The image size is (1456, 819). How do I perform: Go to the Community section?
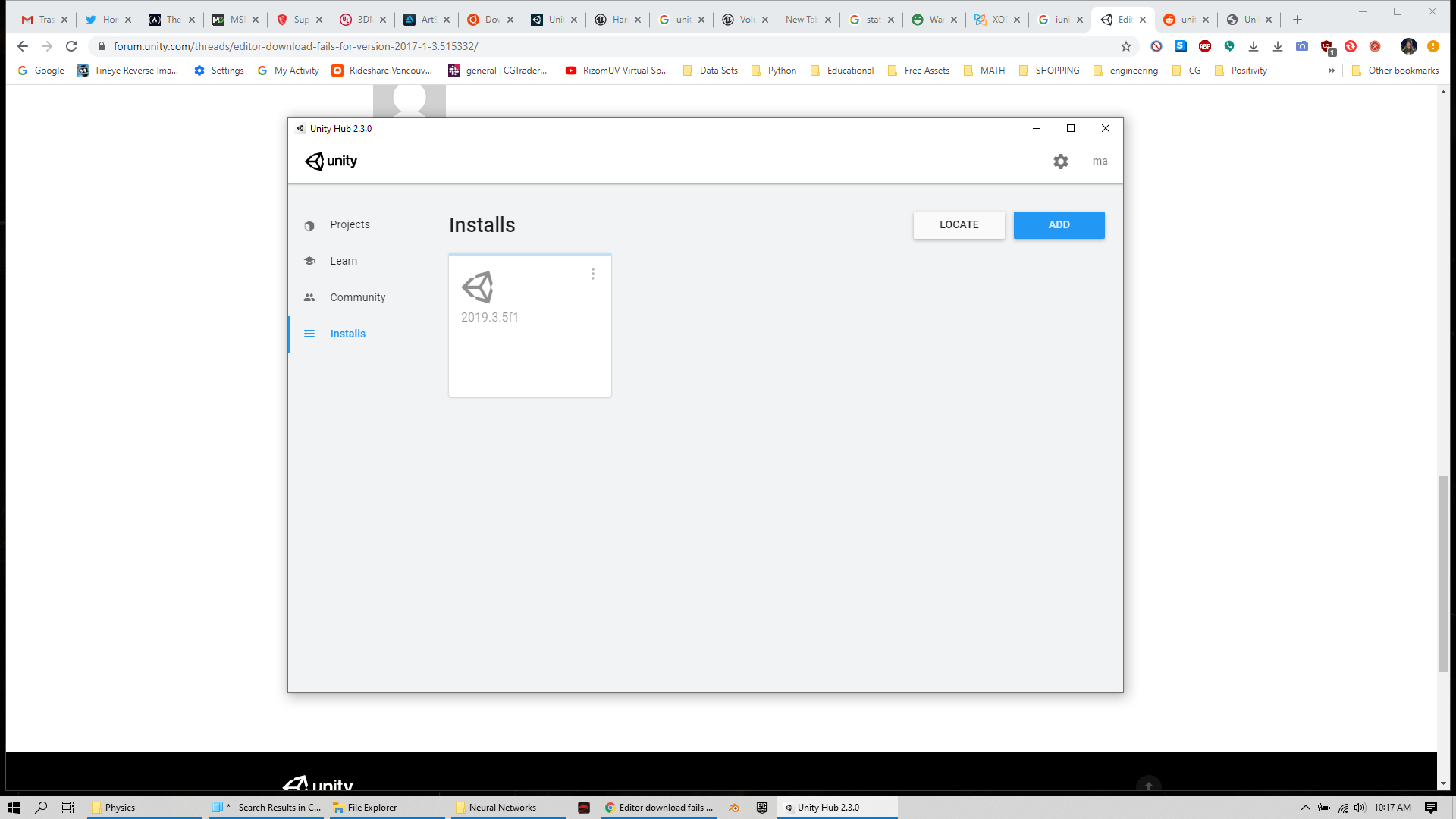[x=357, y=297]
